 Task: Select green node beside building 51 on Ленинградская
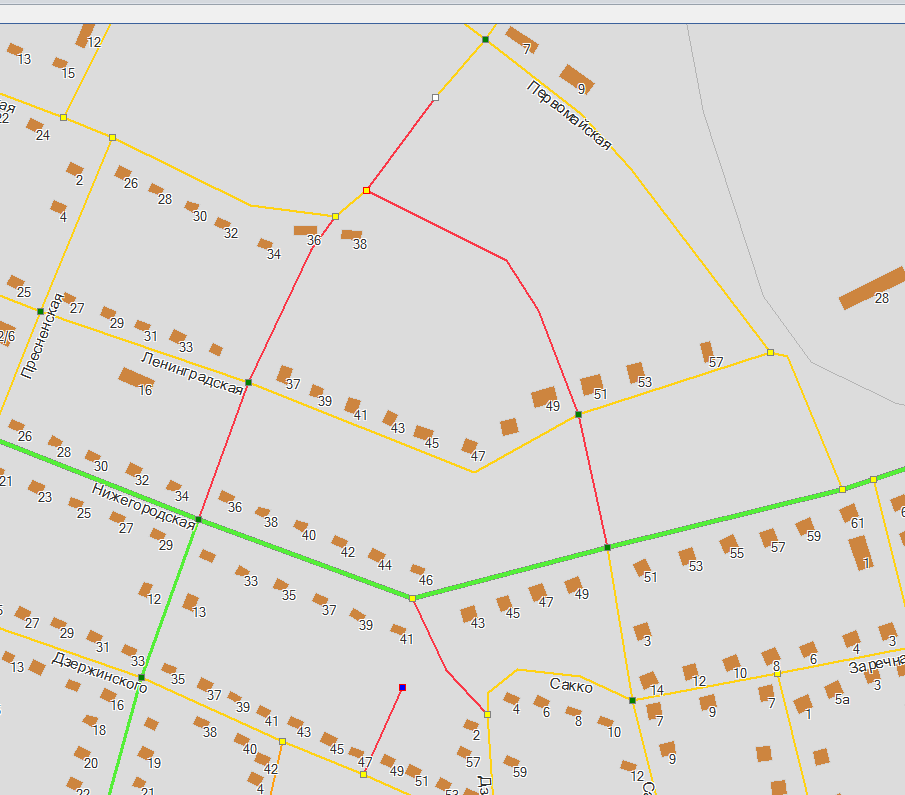coord(578,414)
